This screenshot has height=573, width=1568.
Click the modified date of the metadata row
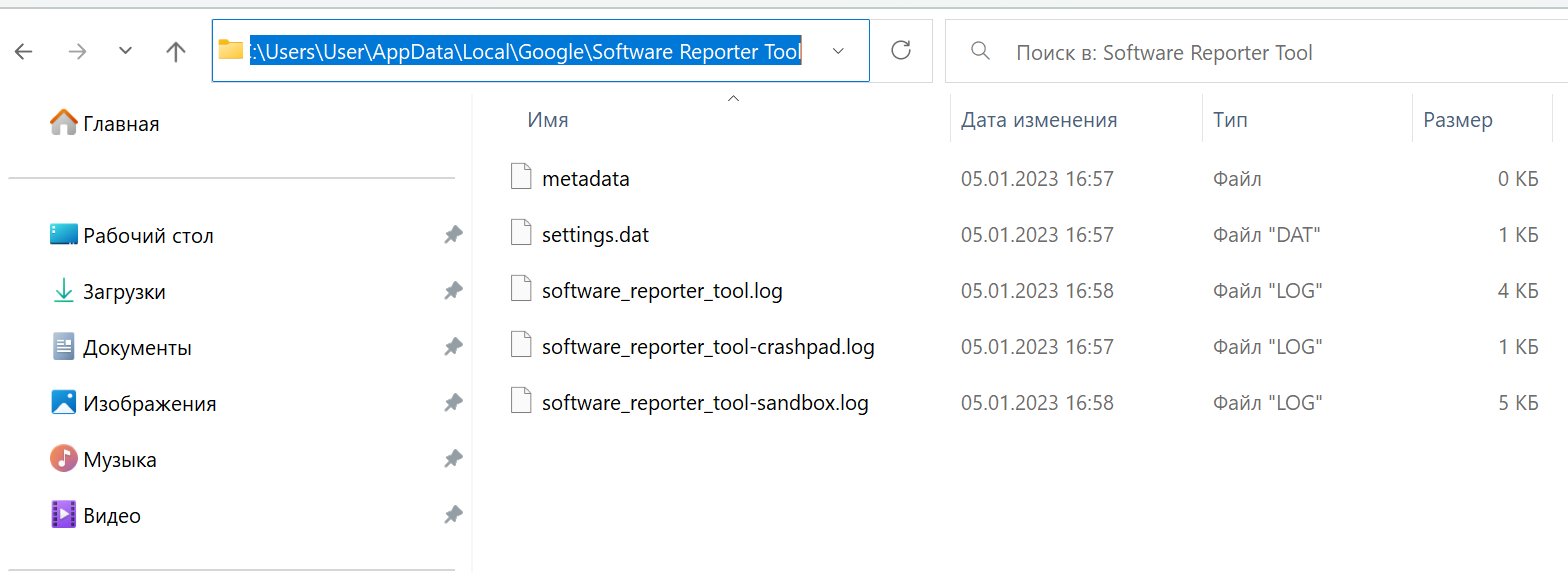(1037, 179)
